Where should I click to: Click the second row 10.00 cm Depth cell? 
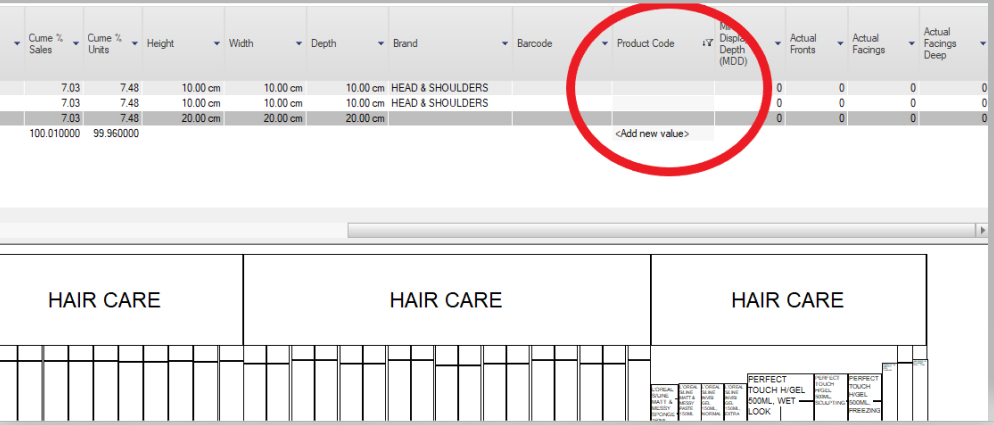(x=347, y=103)
